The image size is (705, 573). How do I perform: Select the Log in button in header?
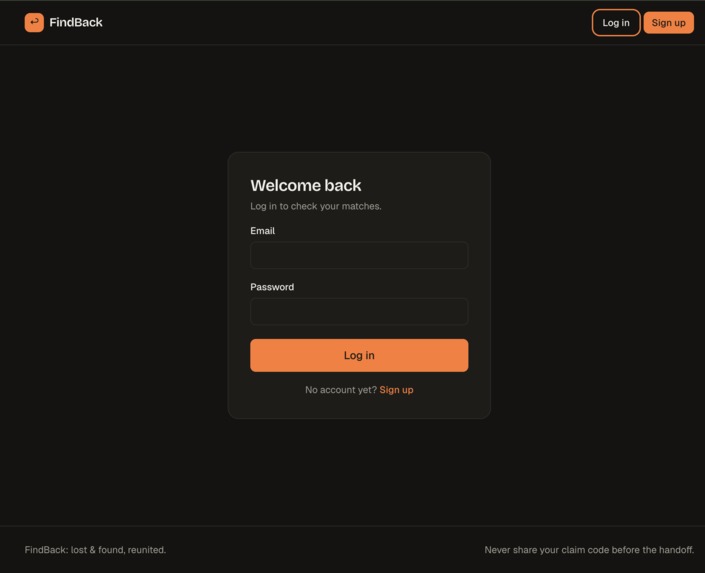tap(616, 22)
